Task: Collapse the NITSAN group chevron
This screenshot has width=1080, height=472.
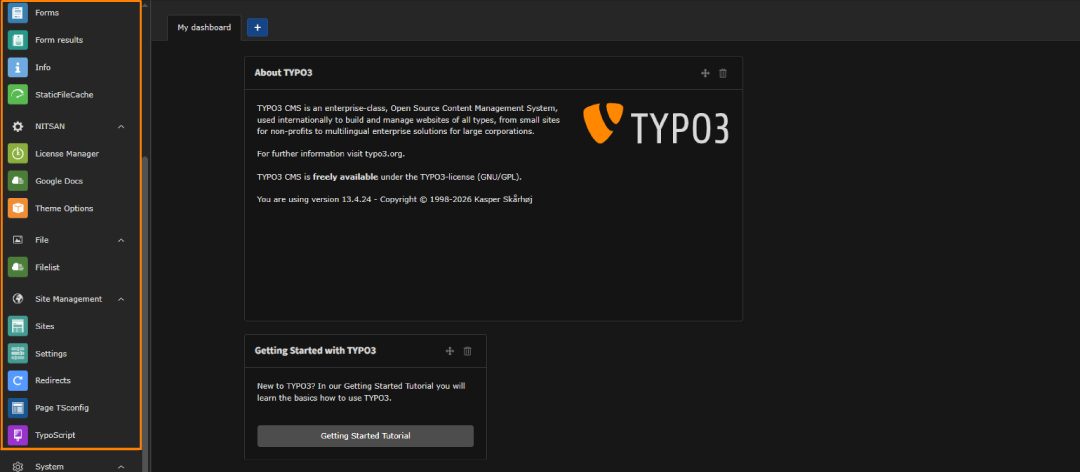Action: tap(121, 127)
